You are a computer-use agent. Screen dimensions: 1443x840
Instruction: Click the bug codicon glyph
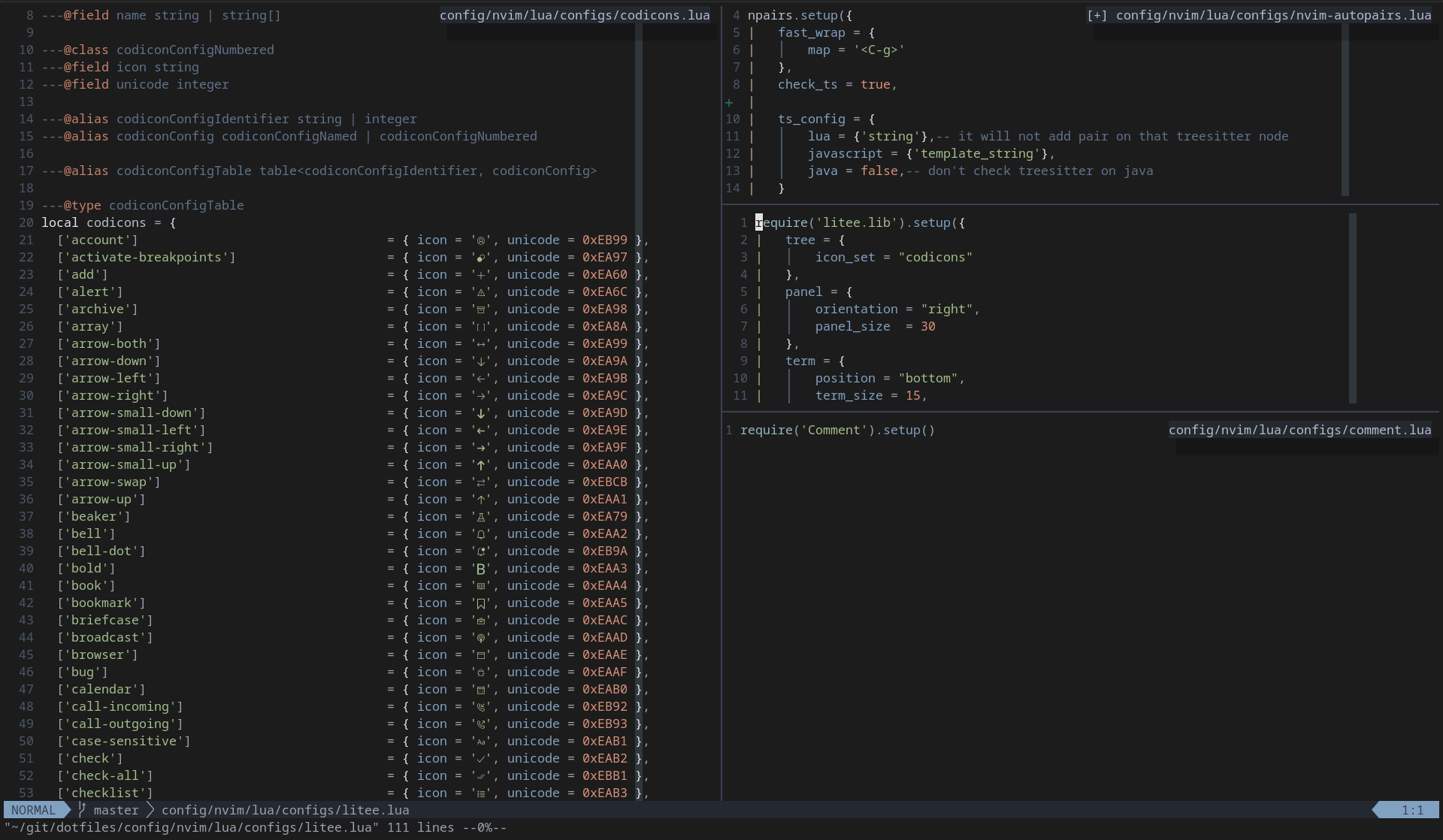[481, 672]
